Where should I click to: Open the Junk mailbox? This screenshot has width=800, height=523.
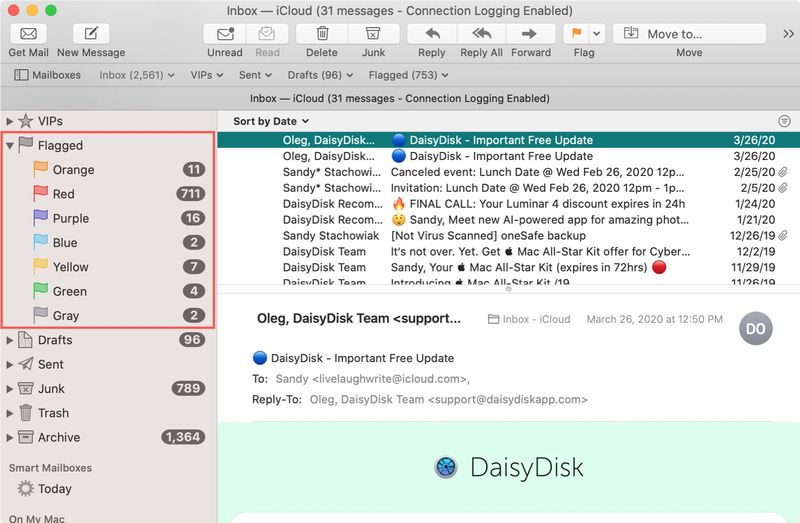coord(109,388)
